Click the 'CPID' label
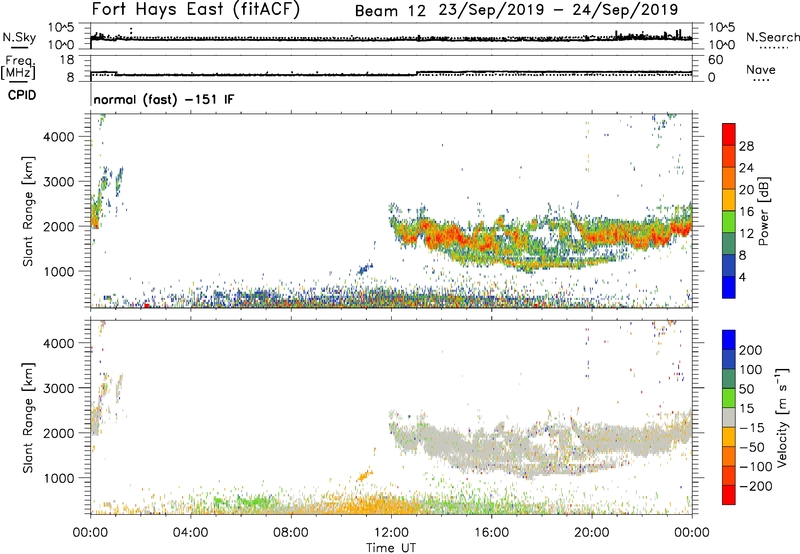 pos(22,95)
